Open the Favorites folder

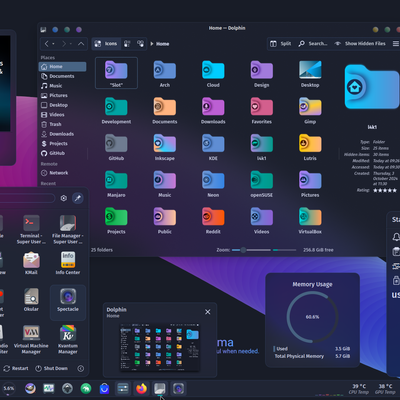(x=262, y=111)
